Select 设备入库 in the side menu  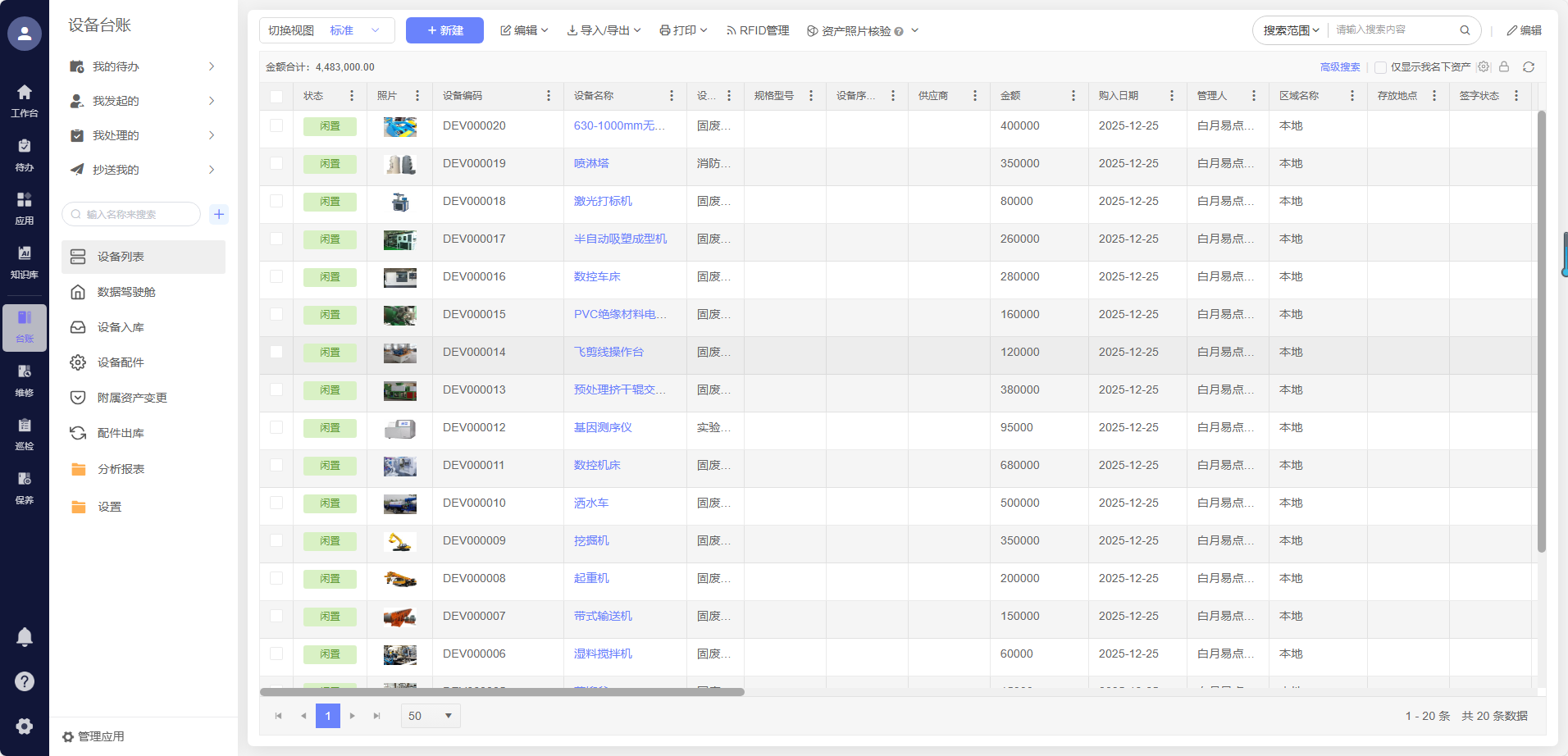(x=121, y=327)
